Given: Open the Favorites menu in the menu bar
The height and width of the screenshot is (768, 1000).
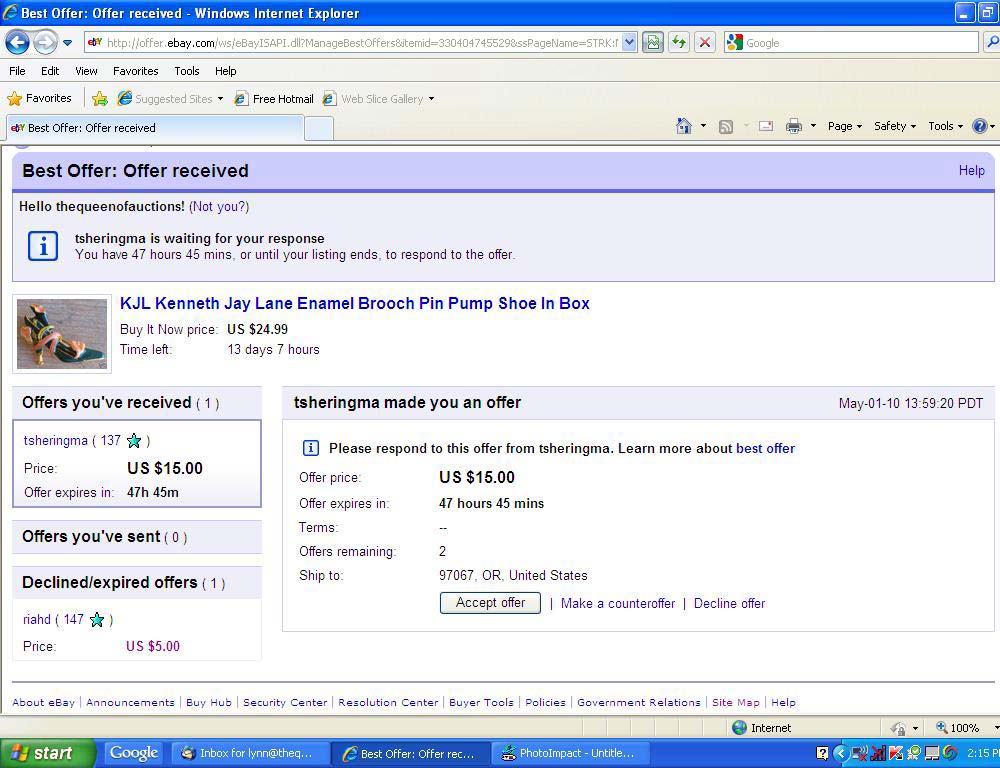Looking at the screenshot, I should (136, 71).
